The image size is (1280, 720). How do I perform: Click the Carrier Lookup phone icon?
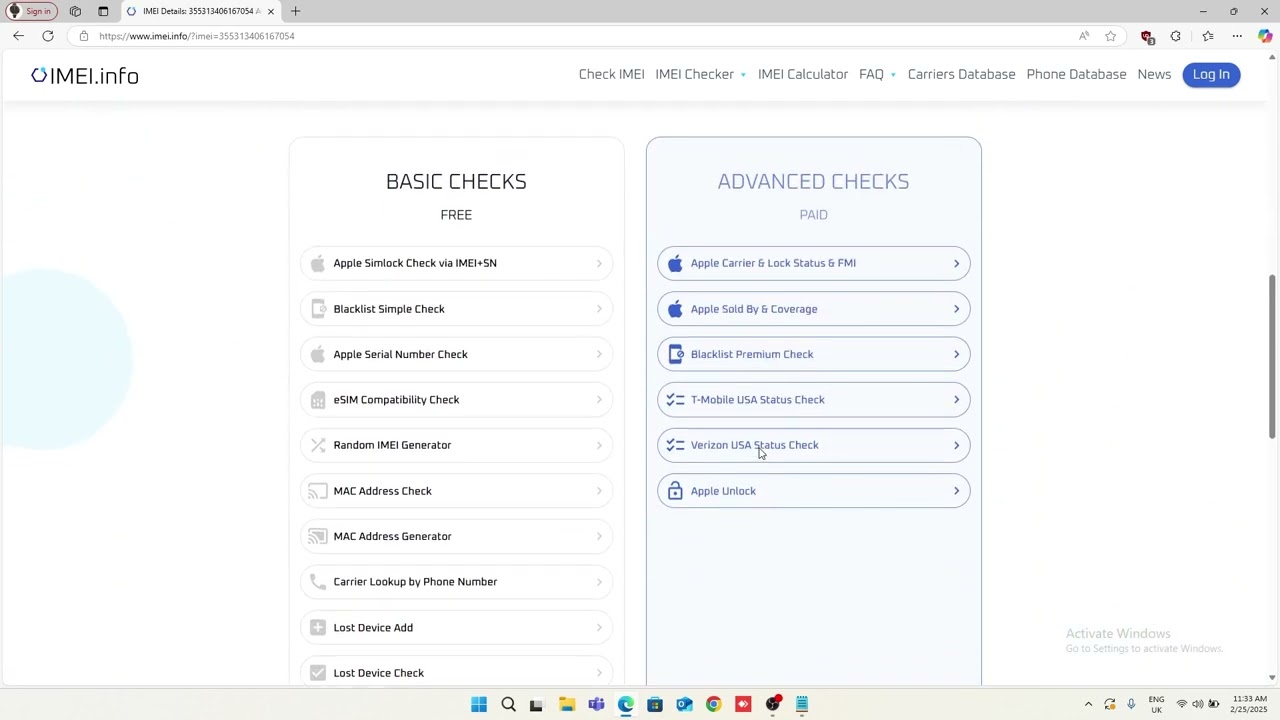point(318,582)
